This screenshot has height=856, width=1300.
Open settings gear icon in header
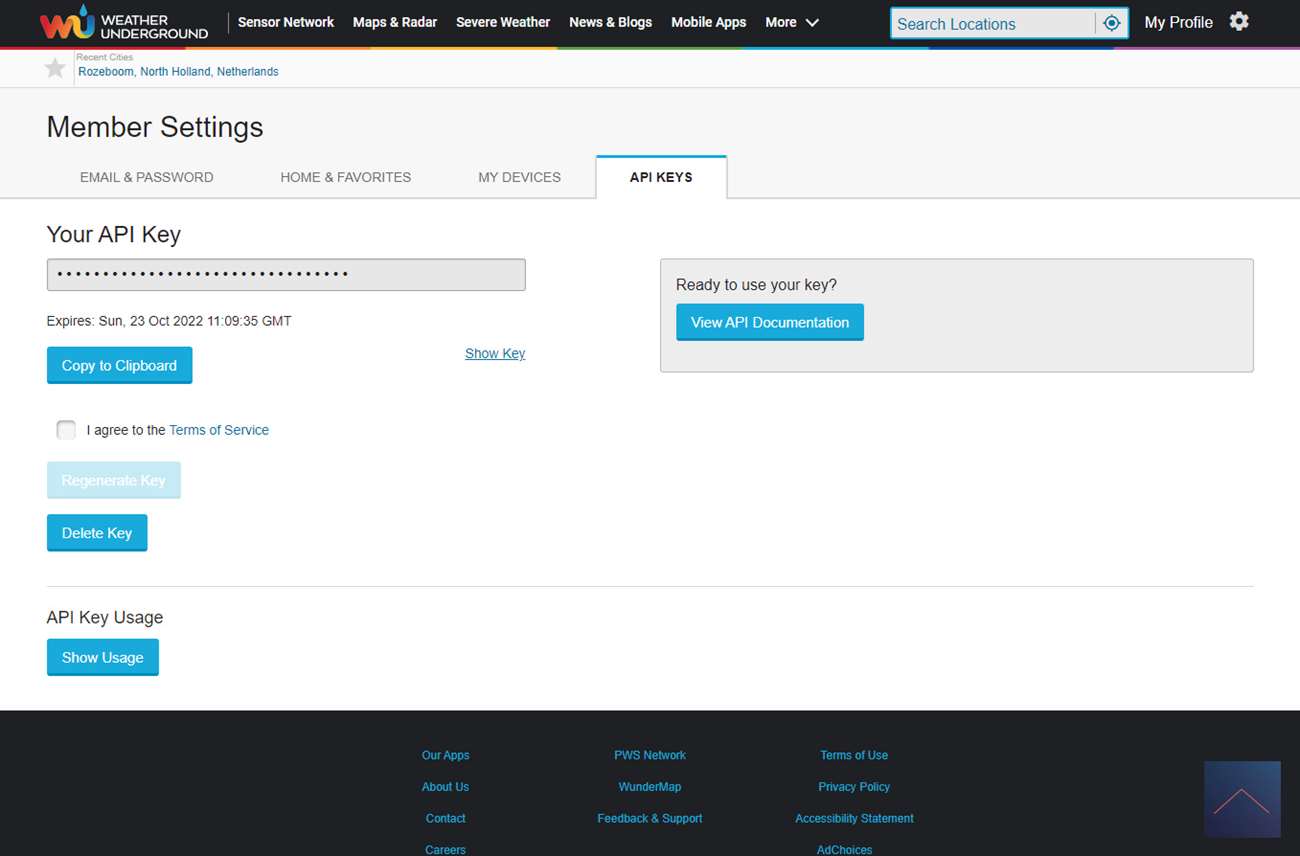pyautogui.click(x=1239, y=22)
